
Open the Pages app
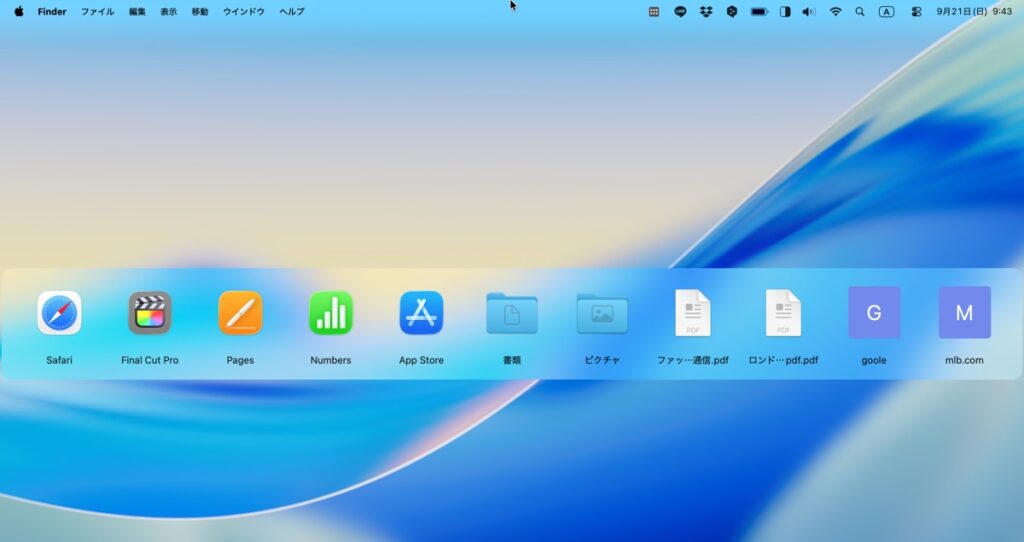click(240, 313)
